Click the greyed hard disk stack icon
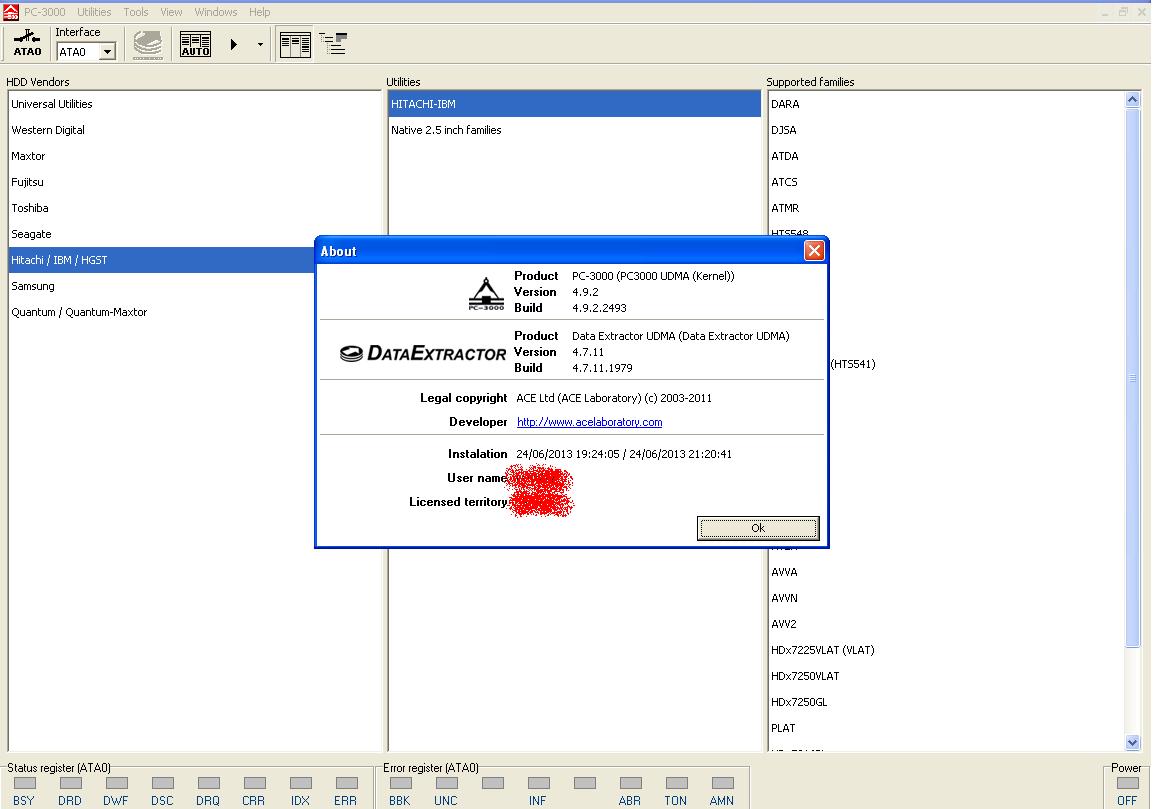The width and height of the screenshot is (1153, 809). coord(148,44)
